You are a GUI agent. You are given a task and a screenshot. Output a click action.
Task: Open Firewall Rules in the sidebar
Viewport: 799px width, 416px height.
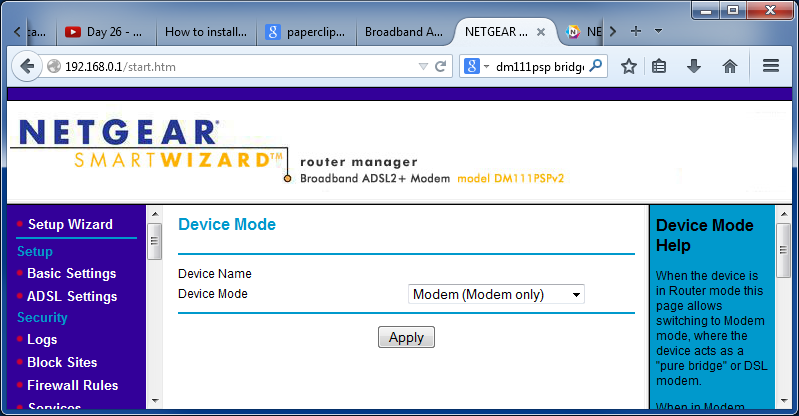72,385
